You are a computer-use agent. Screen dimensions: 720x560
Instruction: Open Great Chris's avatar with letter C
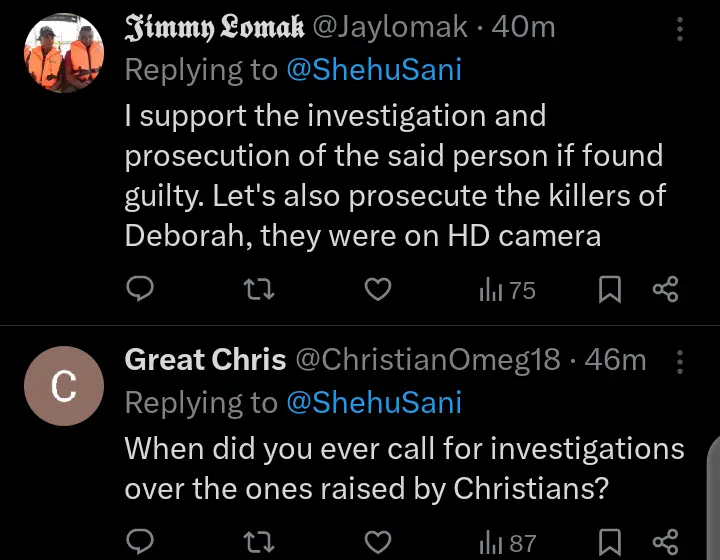[63, 386]
